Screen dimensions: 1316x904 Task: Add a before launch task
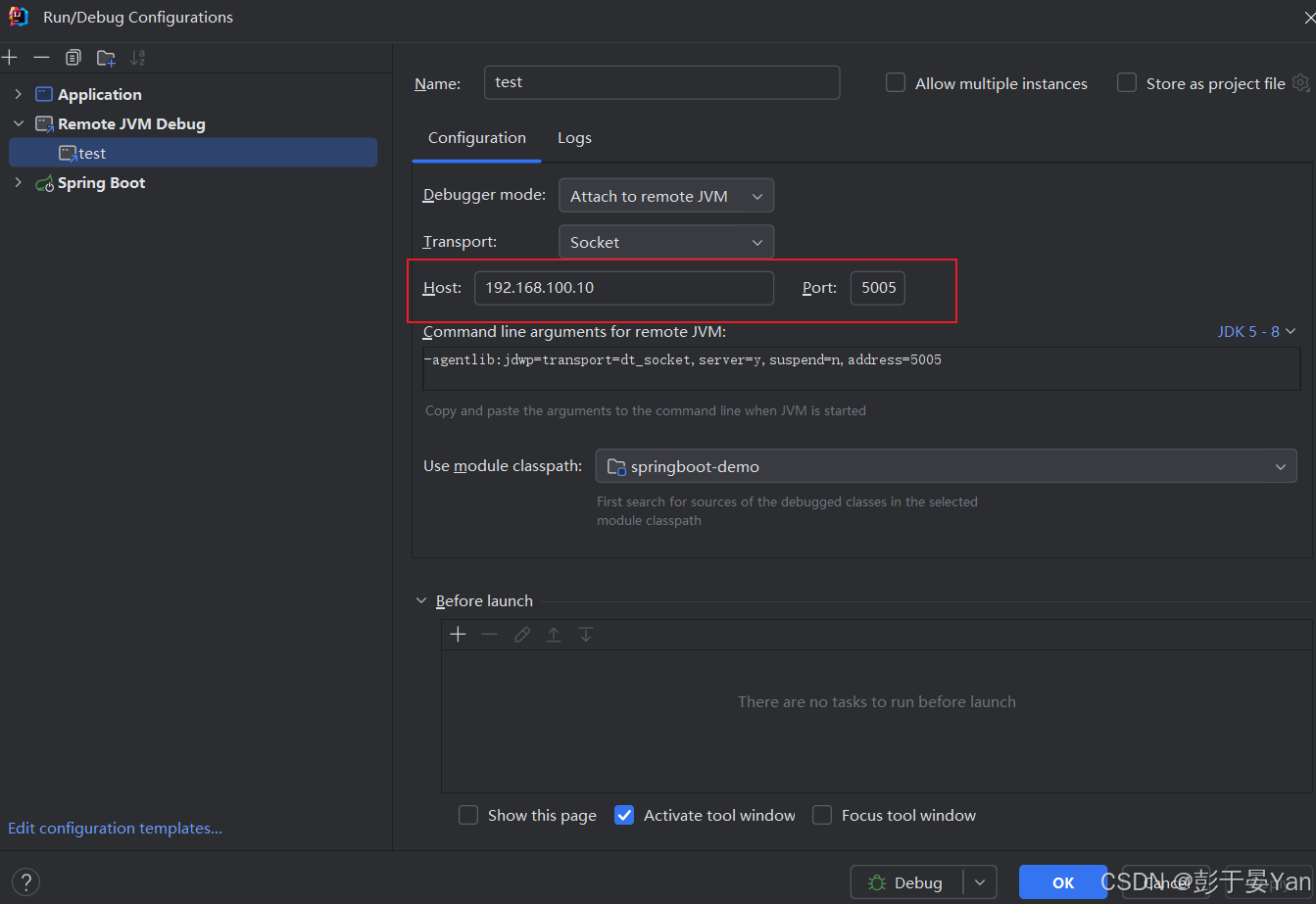pos(458,635)
